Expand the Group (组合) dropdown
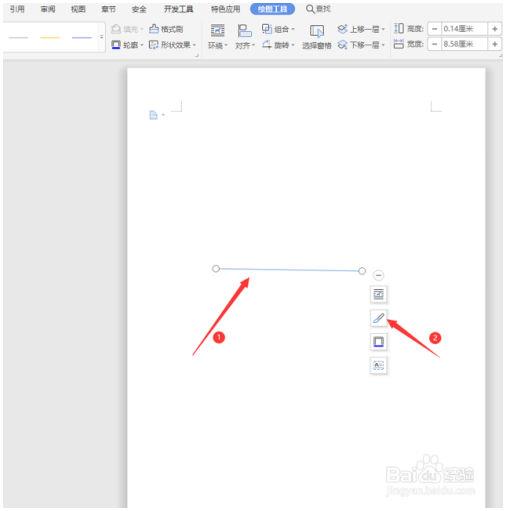Image resolution: width=506 pixels, height=511 pixels. point(278,29)
